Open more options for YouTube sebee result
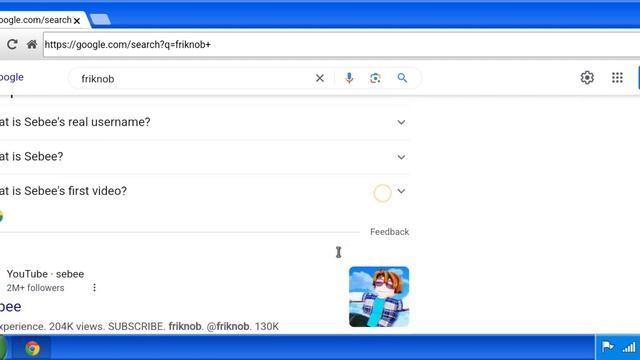This screenshot has width=640, height=360. pyautogui.click(x=94, y=288)
